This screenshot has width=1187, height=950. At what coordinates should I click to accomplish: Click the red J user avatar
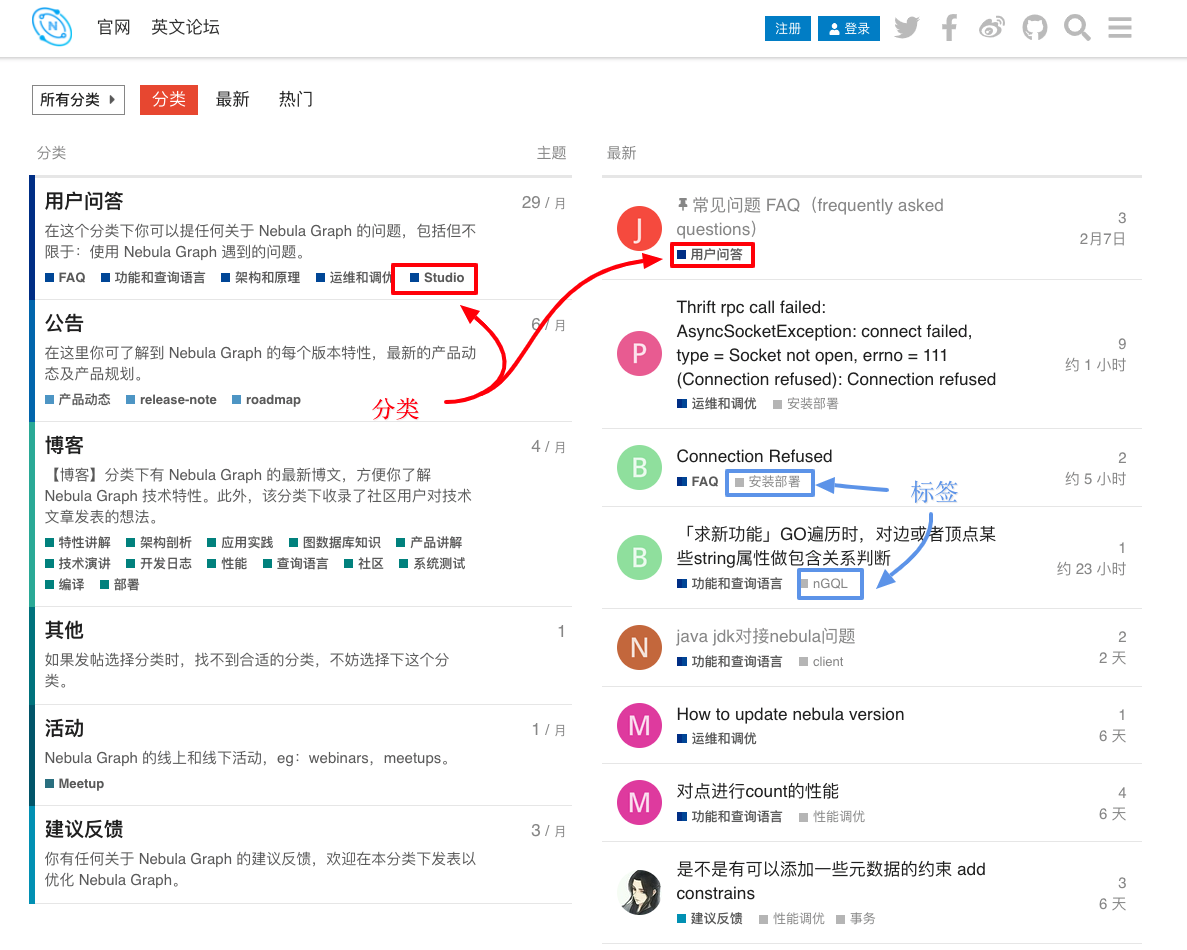pyautogui.click(x=639, y=229)
